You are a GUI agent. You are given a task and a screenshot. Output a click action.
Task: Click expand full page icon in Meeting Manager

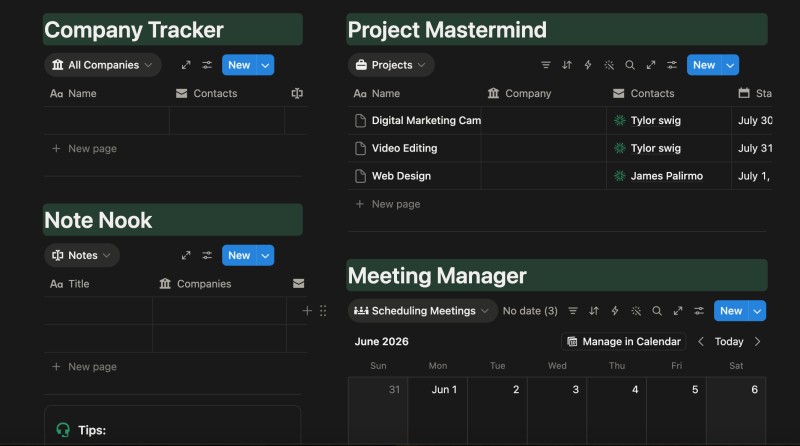tap(678, 311)
